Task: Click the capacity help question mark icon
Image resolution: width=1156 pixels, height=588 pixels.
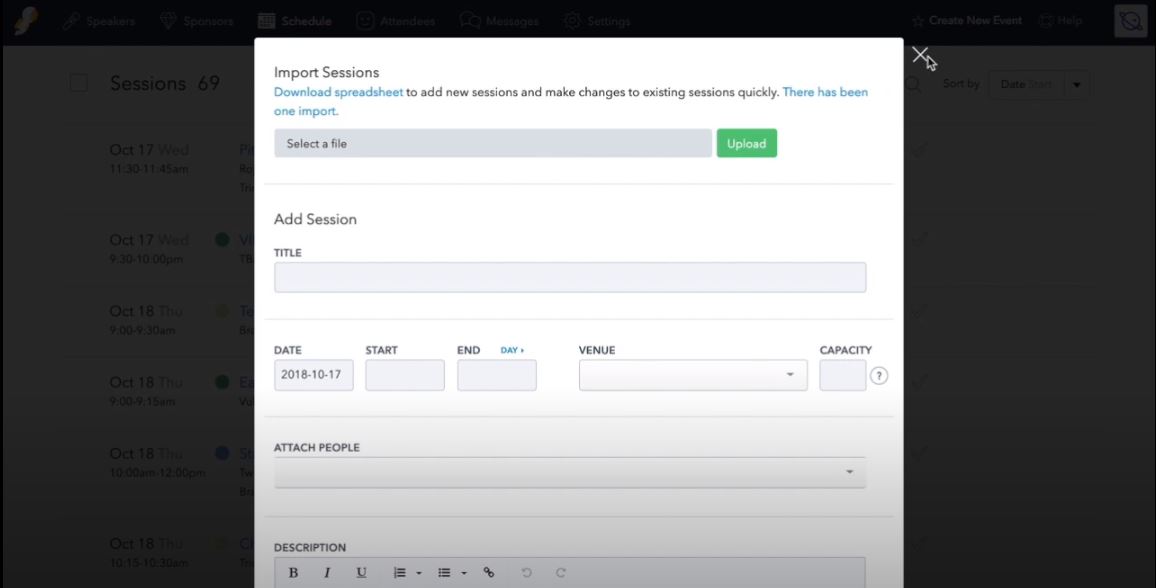Action: point(879,376)
